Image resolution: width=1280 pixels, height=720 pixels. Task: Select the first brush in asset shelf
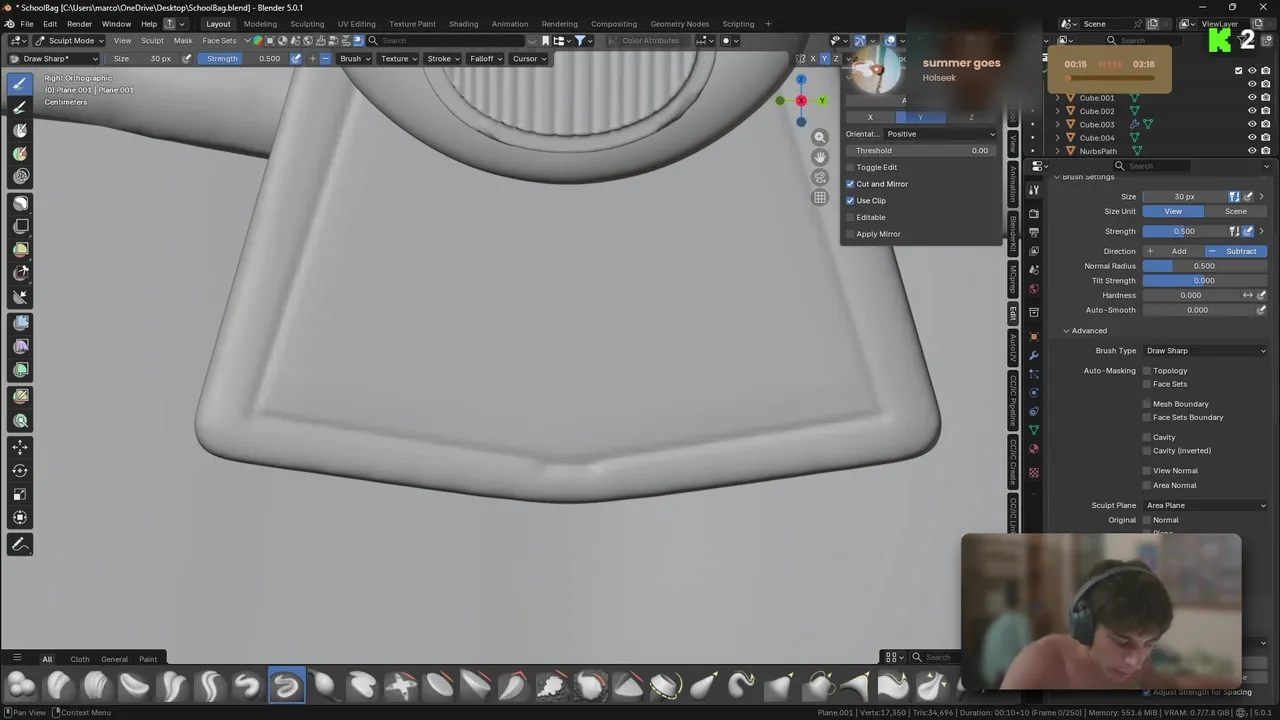pyautogui.click(x=20, y=686)
